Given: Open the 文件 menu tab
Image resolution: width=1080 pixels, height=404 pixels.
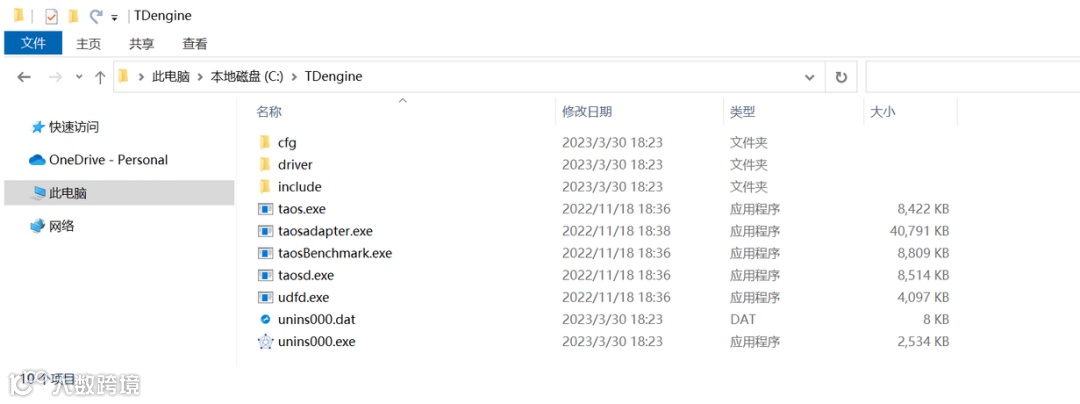Looking at the screenshot, I should [x=33, y=43].
